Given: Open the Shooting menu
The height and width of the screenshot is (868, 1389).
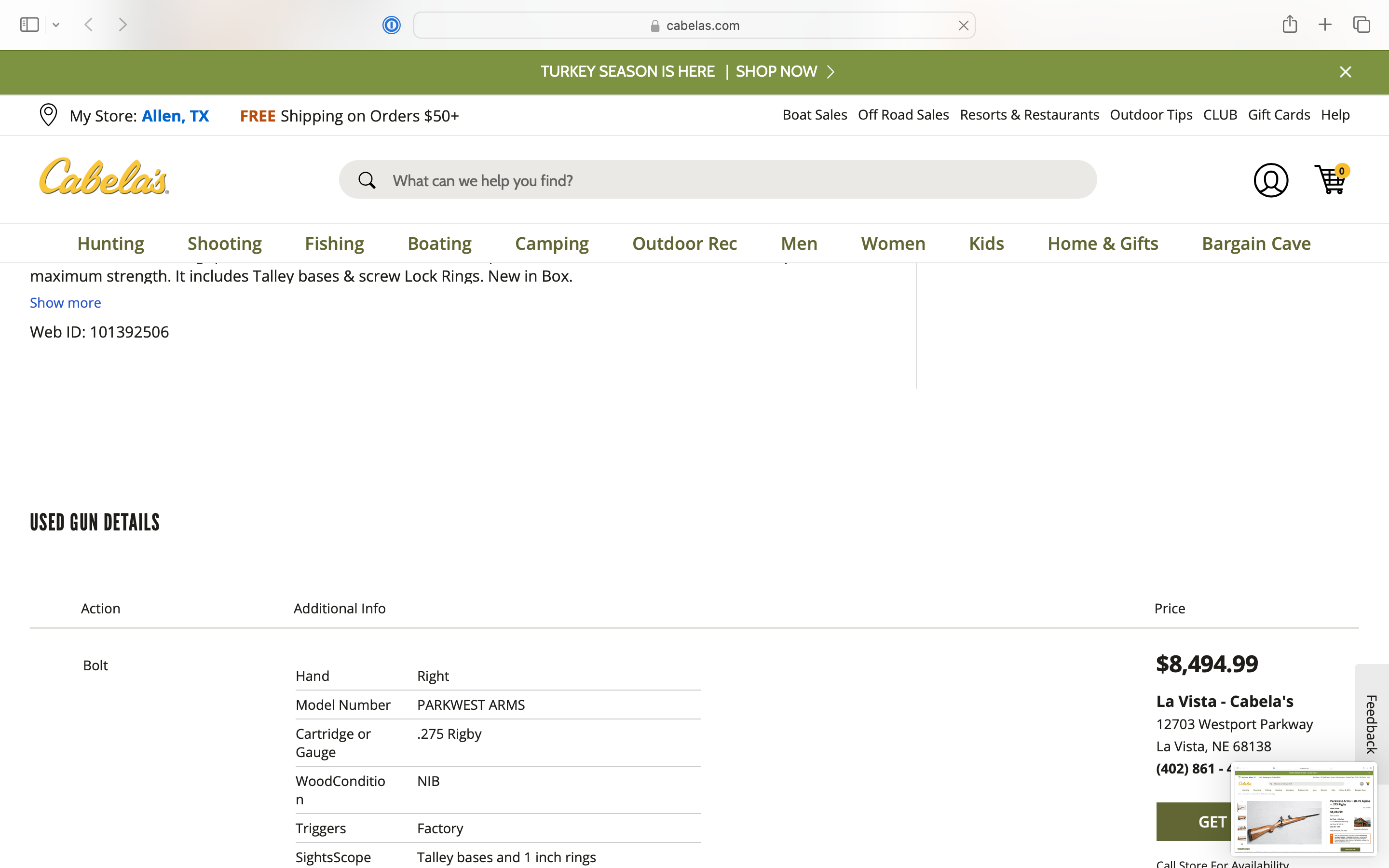Looking at the screenshot, I should (224, 244).
